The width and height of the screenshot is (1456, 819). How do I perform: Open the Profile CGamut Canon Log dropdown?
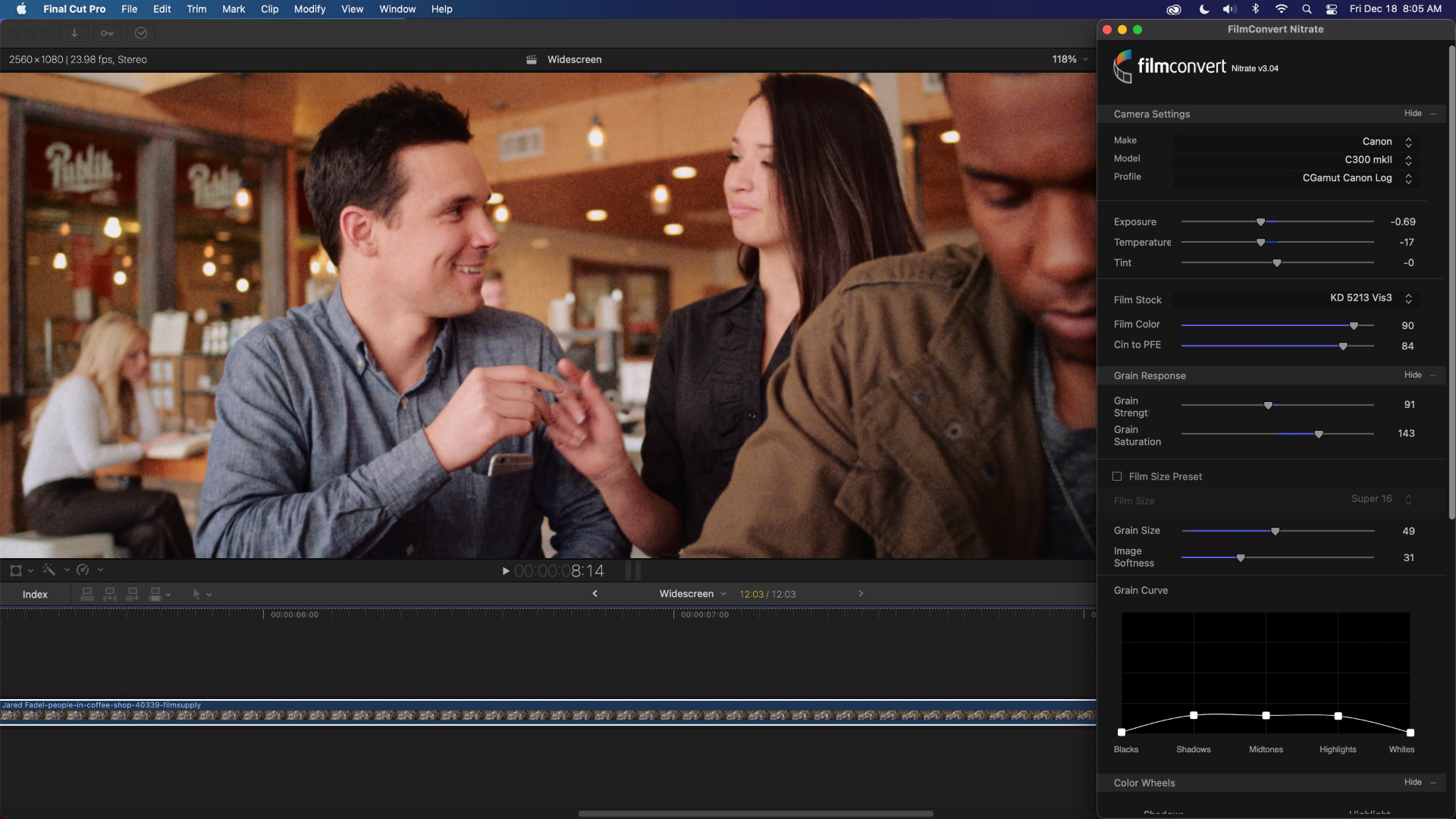tap(1295, 178)
